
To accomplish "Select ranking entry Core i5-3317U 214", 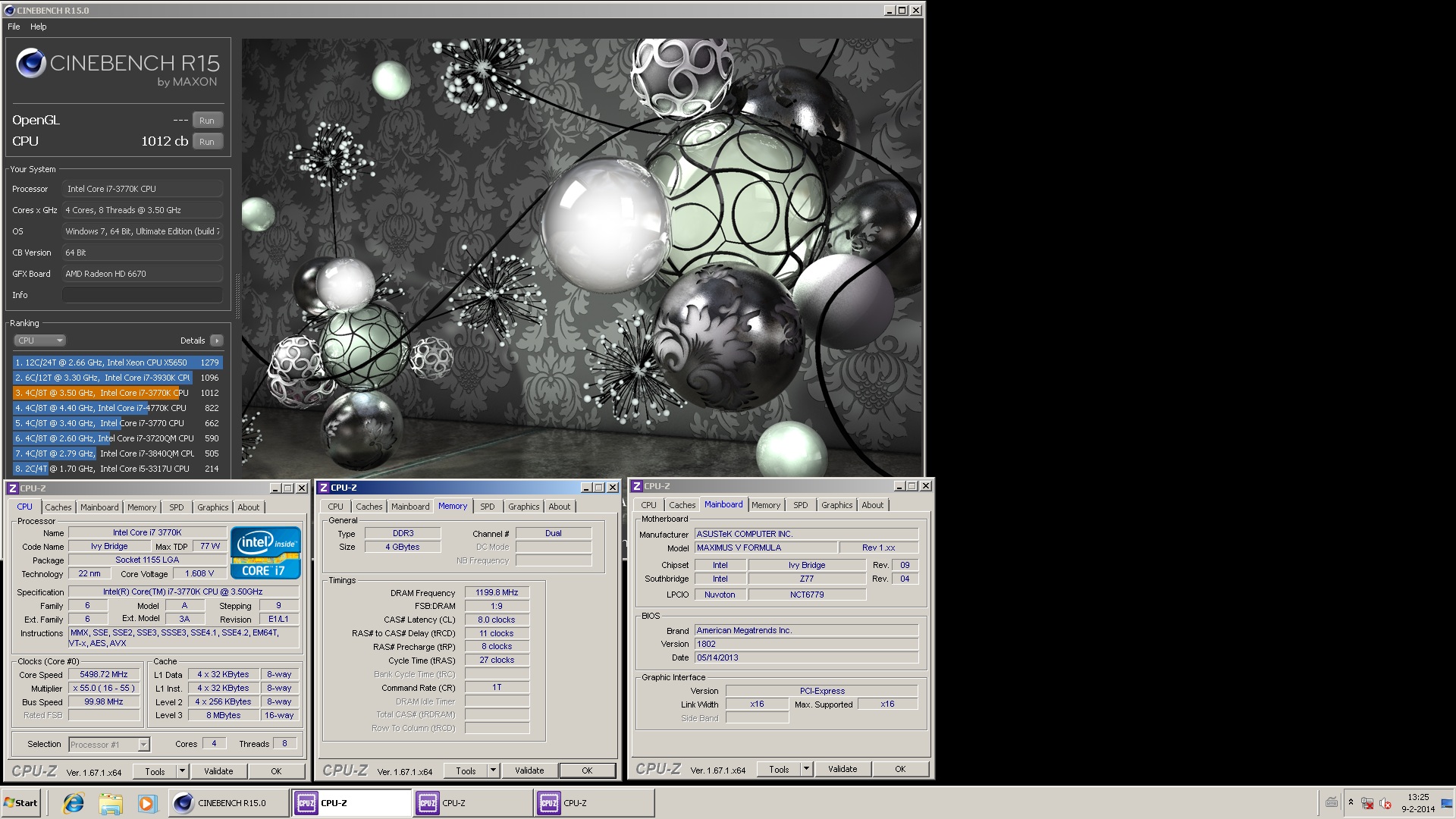I will pos(118,469).
